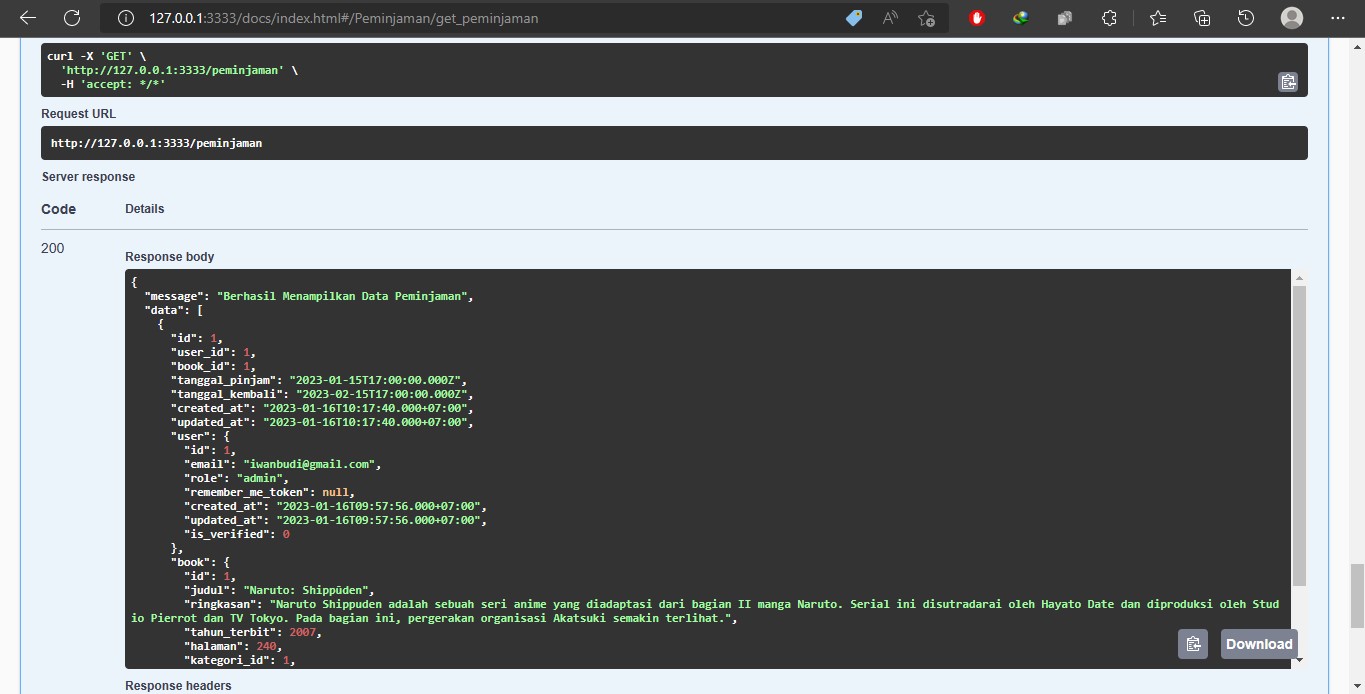Open the shopping price tag icon

pyautogui.click(x=853, y=18)
